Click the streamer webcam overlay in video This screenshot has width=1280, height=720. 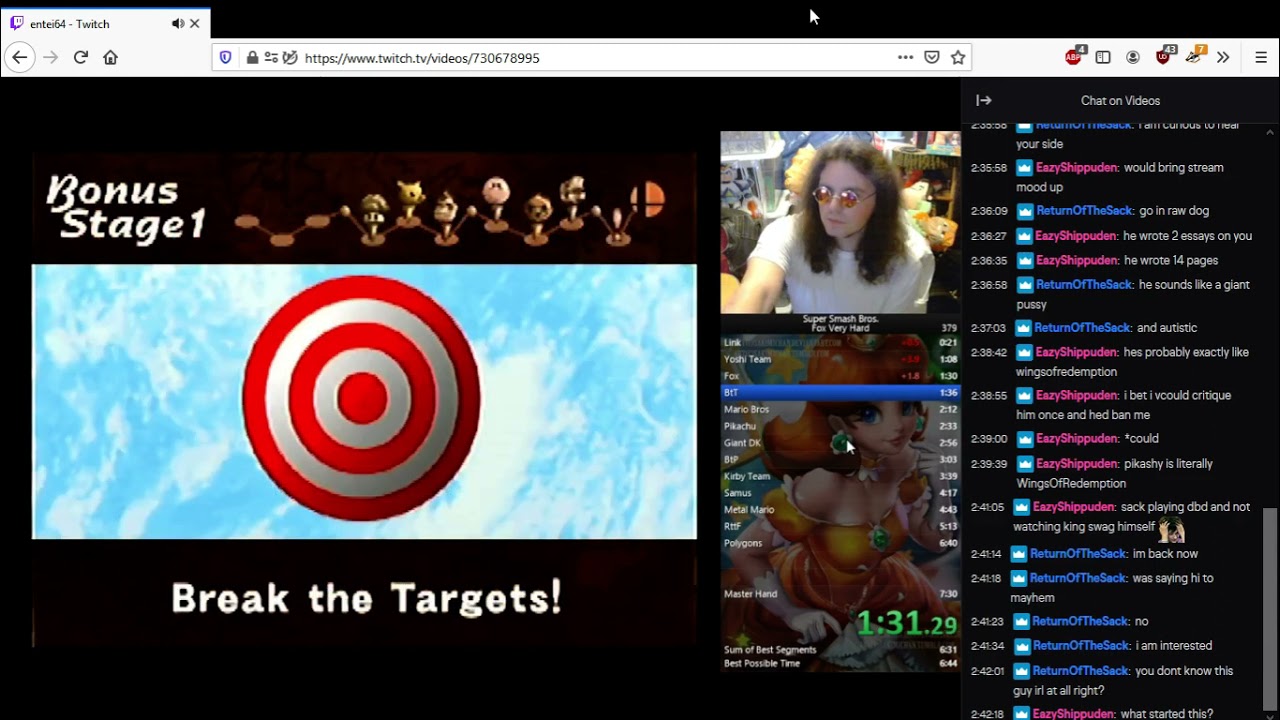(x=840, y=222)
